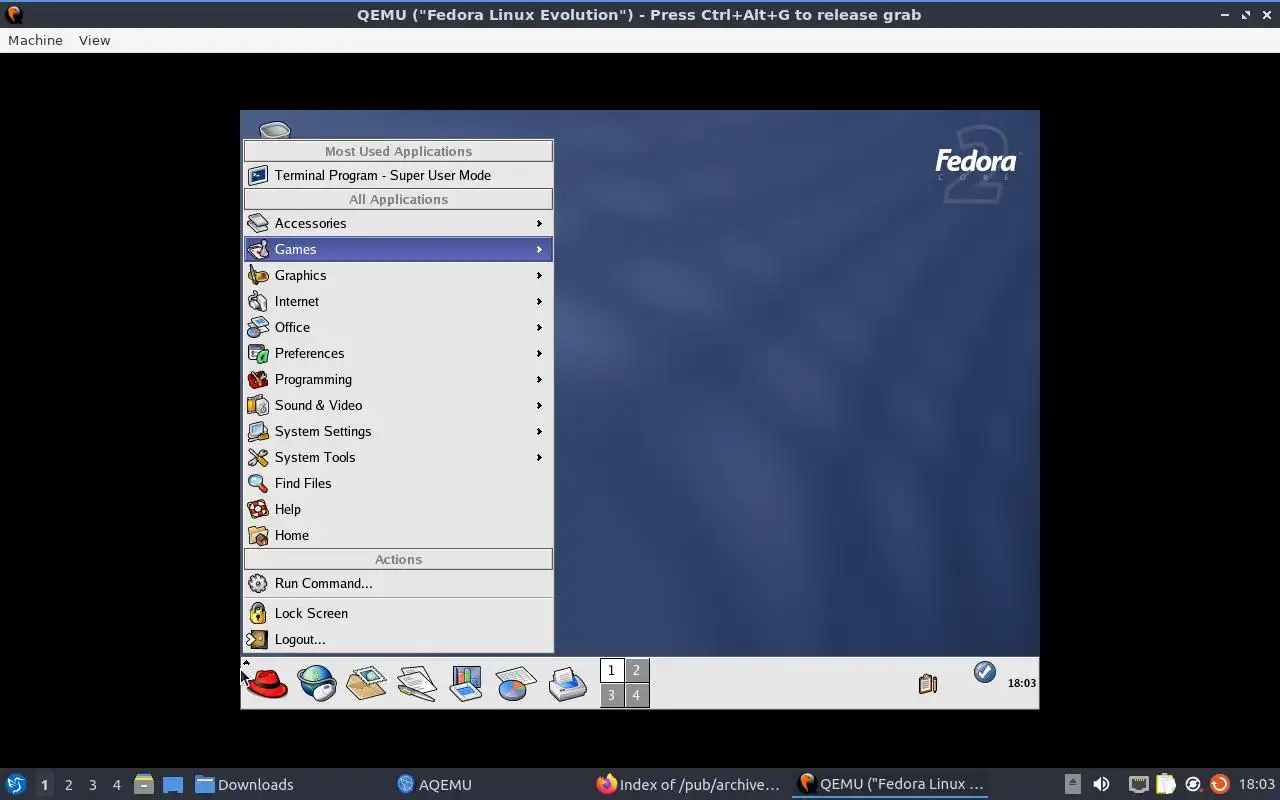Screen dimensions: 1280x800
Task: Switch to host desktop 2 in taskbar pager
Action: [68, 784]
